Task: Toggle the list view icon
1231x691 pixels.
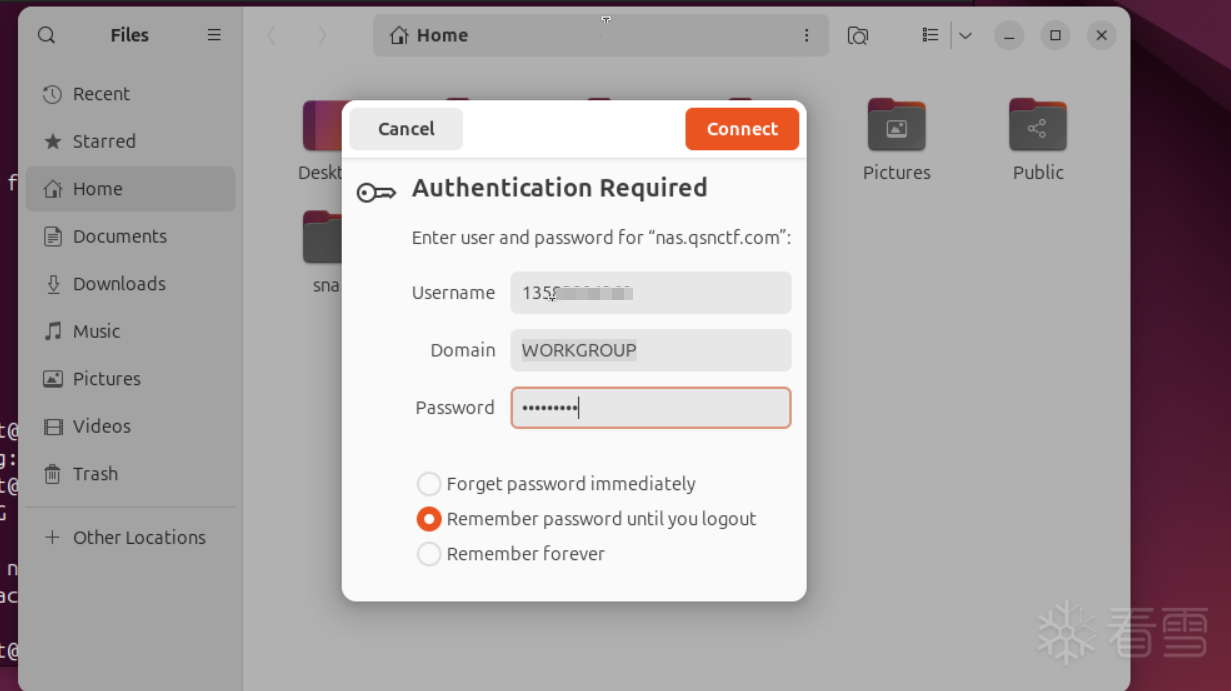Action: pos(930,35)
